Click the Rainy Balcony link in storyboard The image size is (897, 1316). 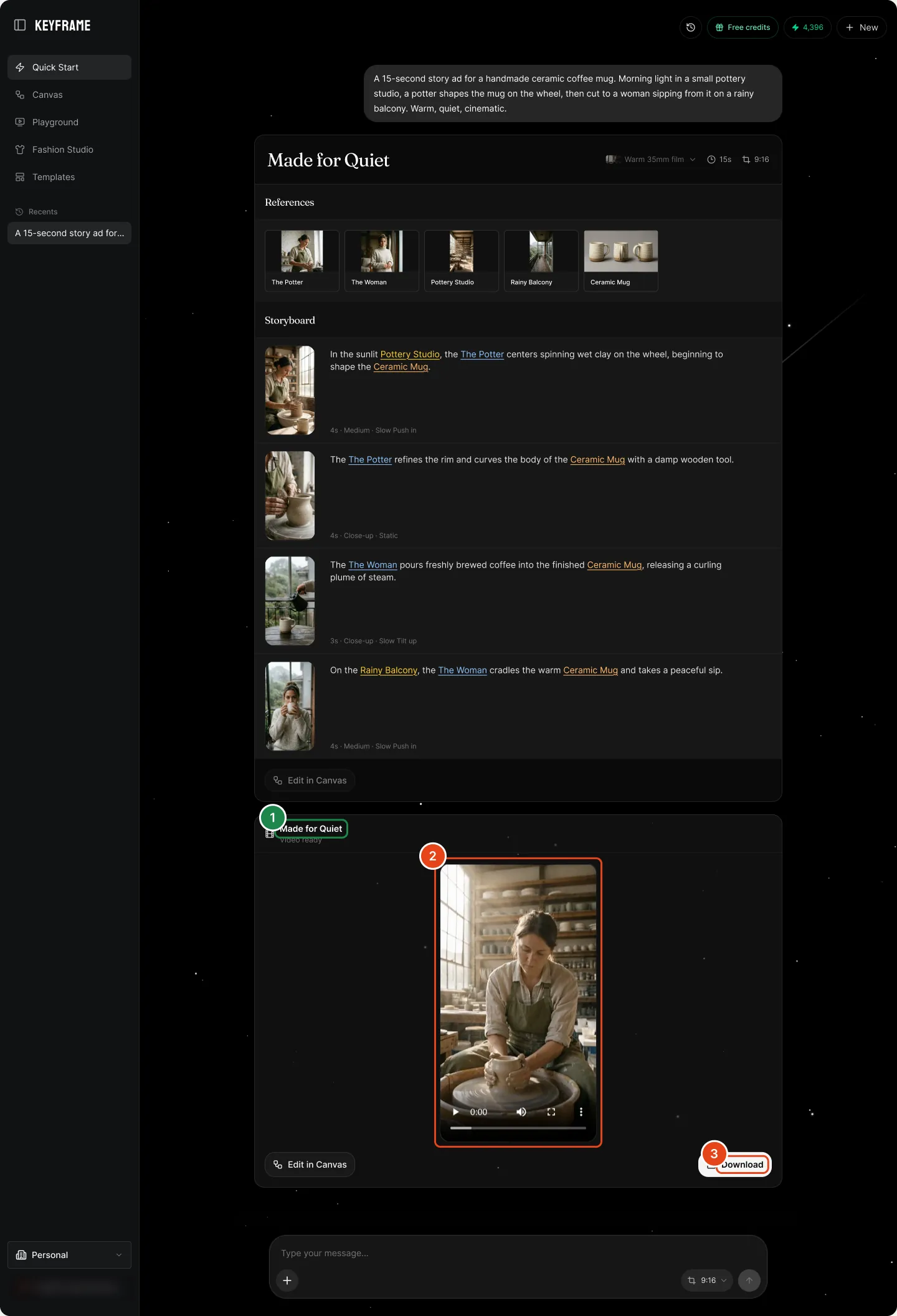[x=389, y=670]
